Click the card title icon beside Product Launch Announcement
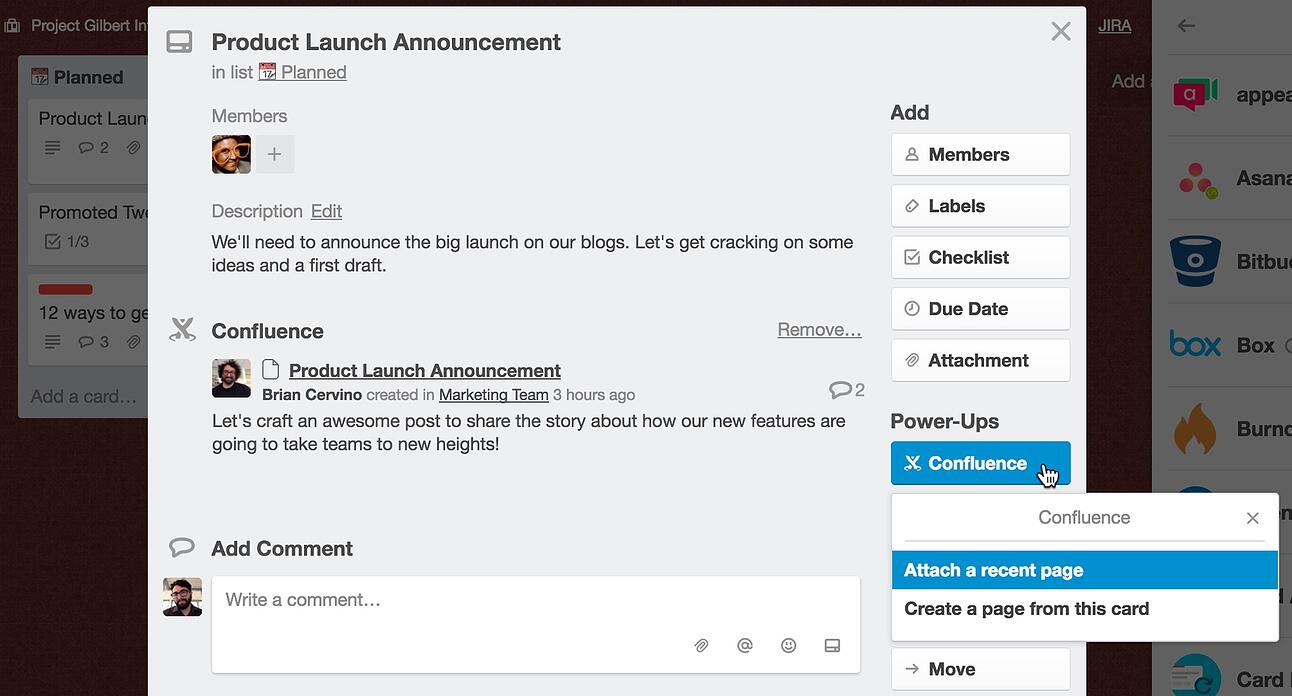Screen dimensions: 1292x696 click(179, 42)
